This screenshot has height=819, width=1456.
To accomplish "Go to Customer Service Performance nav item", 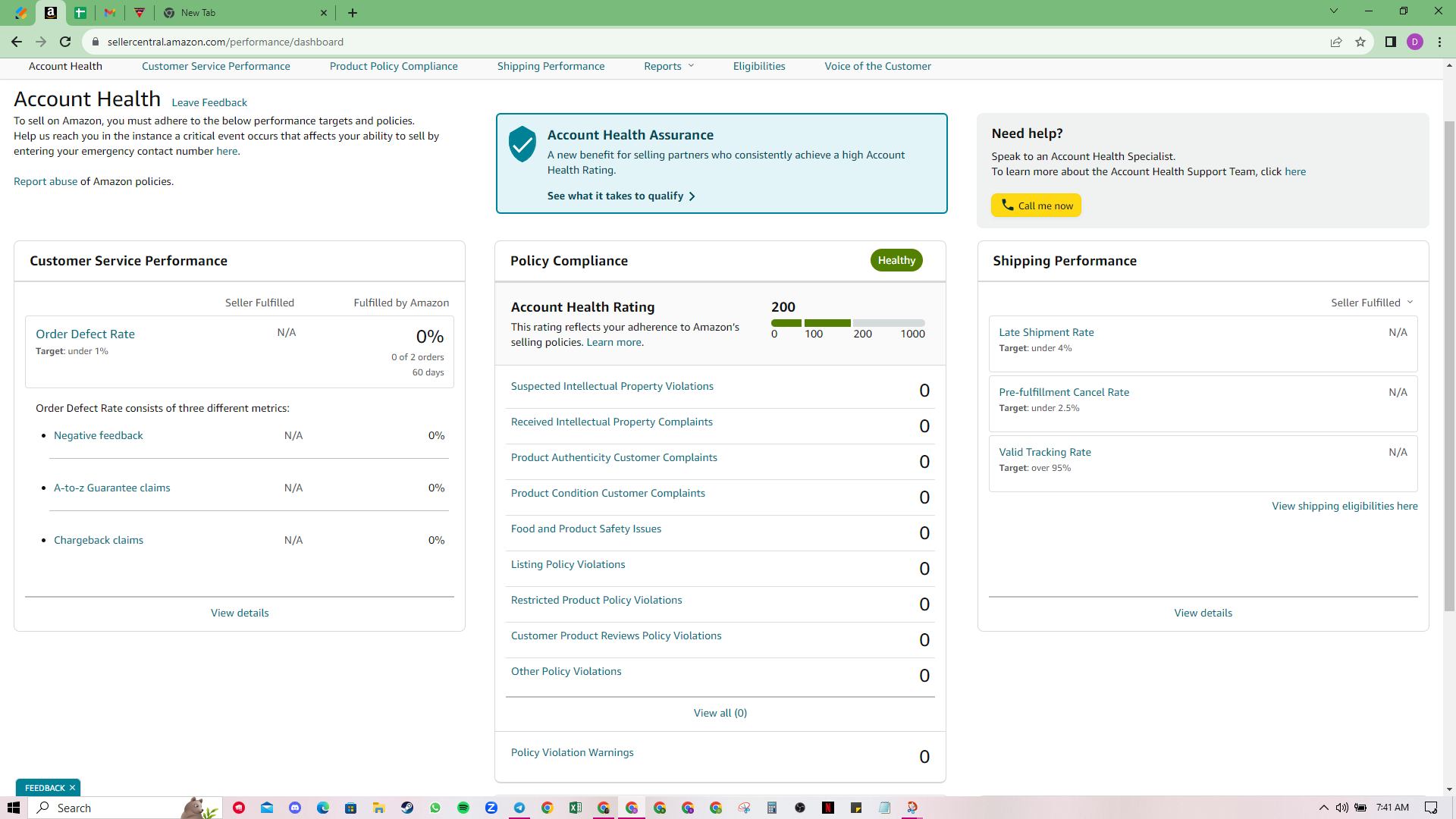I will point(216,67).
